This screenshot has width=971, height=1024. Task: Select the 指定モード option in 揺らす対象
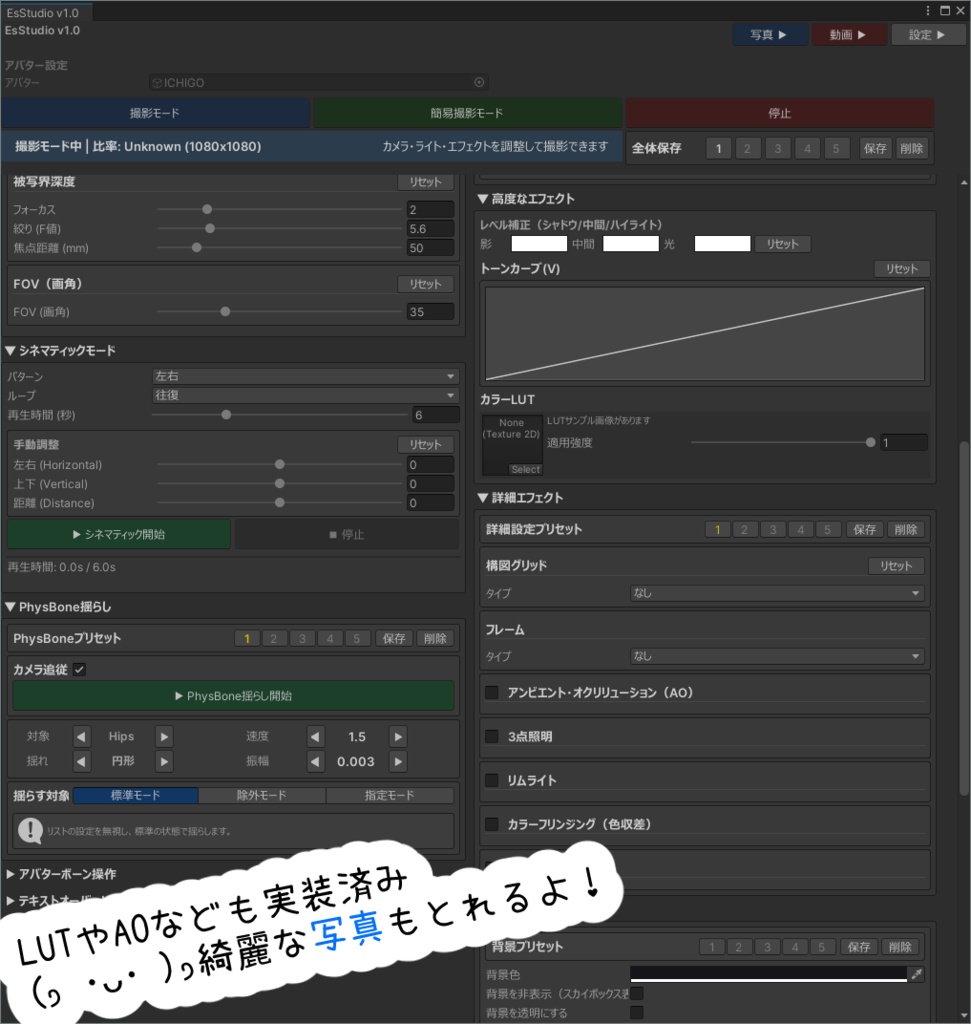coord(388,795)
